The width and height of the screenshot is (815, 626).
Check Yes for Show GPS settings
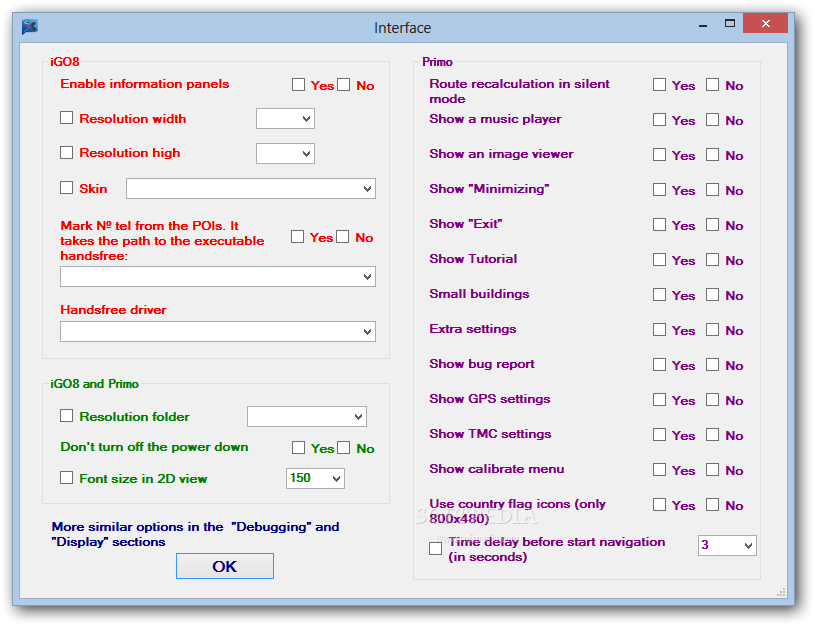(x=660, y=399)
